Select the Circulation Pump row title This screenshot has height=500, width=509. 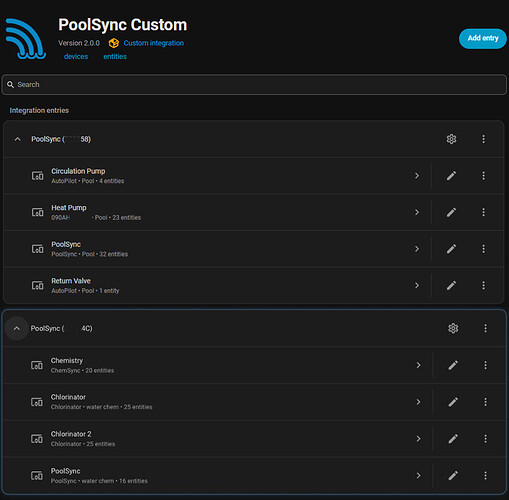pyautogui.click(x=78, y=171)
